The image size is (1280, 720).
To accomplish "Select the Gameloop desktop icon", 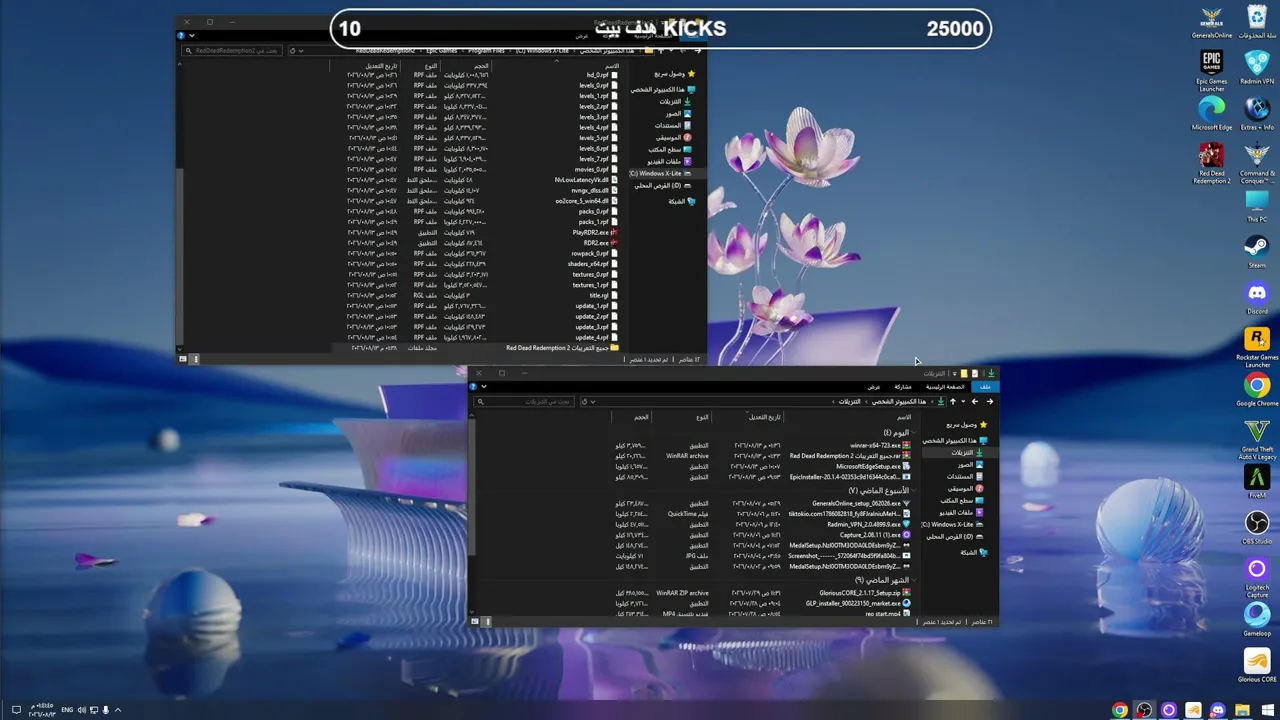I will (1257, 620).
